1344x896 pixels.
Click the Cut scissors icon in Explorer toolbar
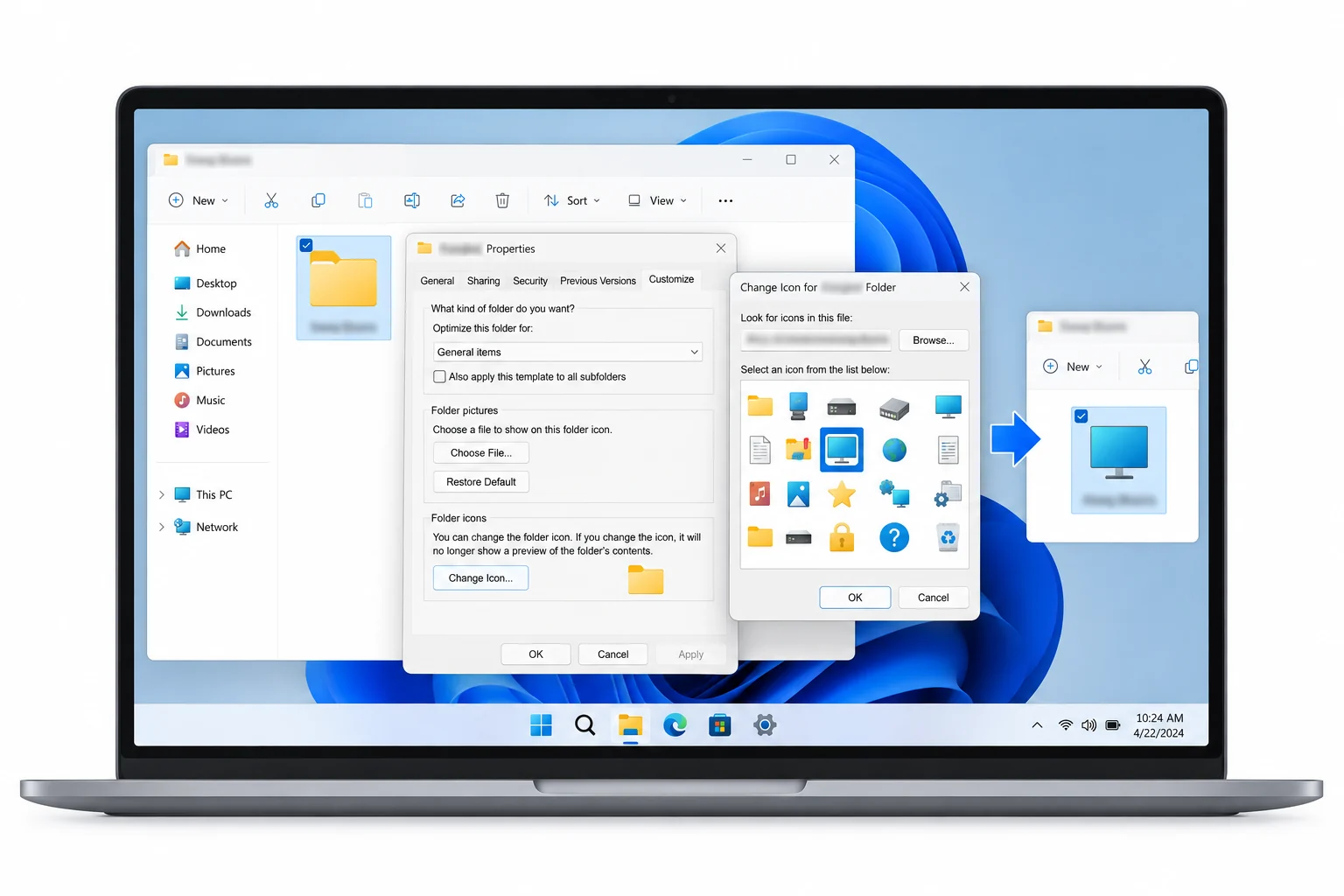click(271, 200)
